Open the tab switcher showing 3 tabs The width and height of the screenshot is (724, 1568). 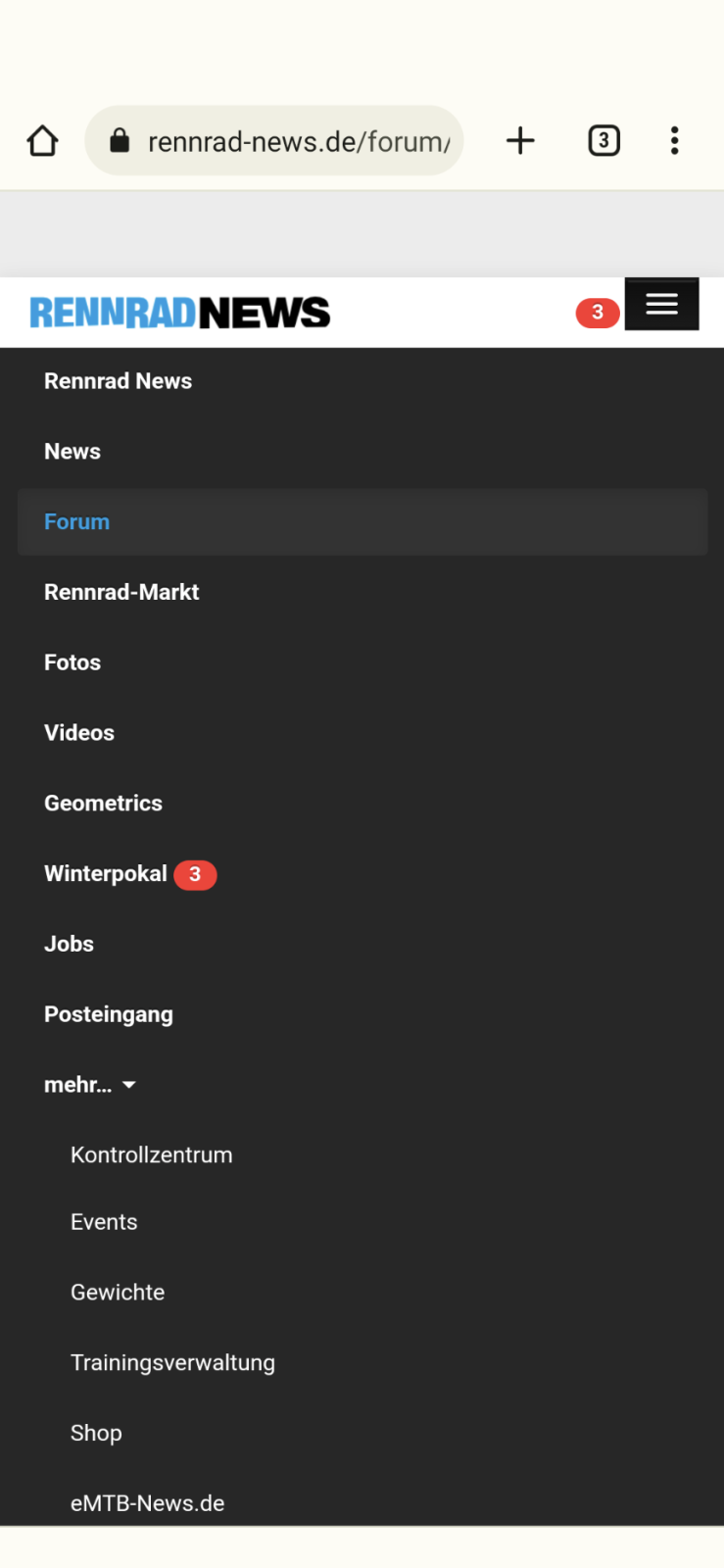[603, 141]
